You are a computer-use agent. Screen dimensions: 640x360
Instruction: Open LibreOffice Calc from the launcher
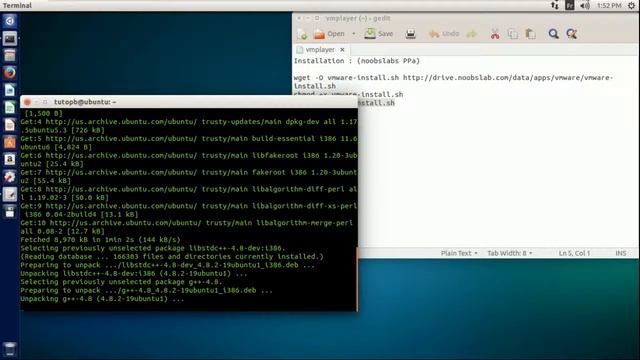pos(10,108)
